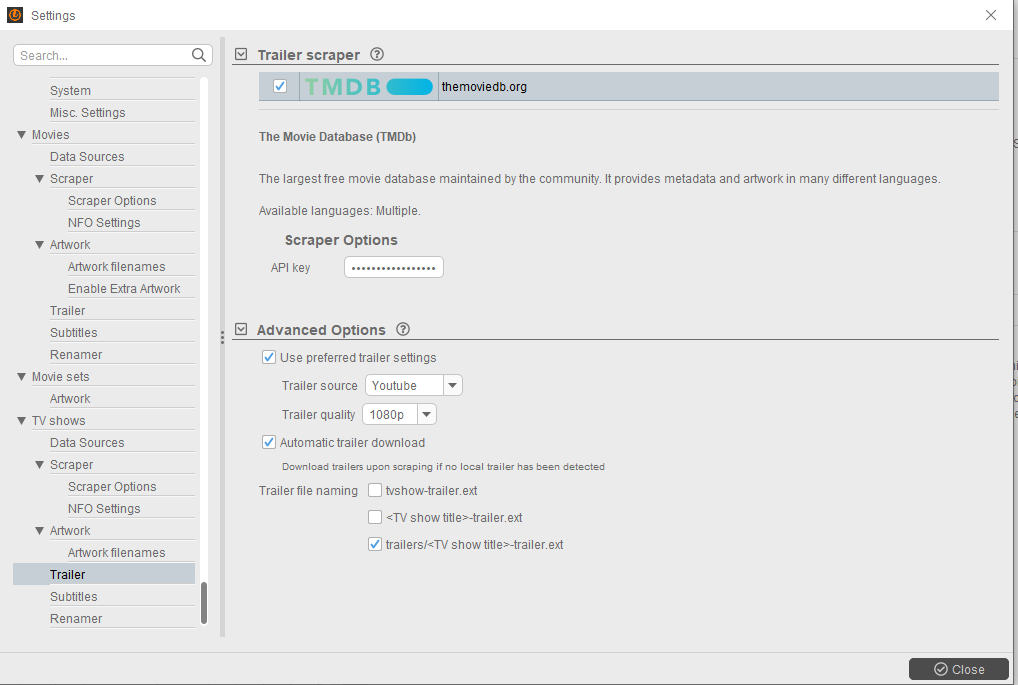Collapse the Advanced Options section icon
Image resolution: width=1018 pixels, height=685 pixels.
pyautogui.click(x=241, y=329)
